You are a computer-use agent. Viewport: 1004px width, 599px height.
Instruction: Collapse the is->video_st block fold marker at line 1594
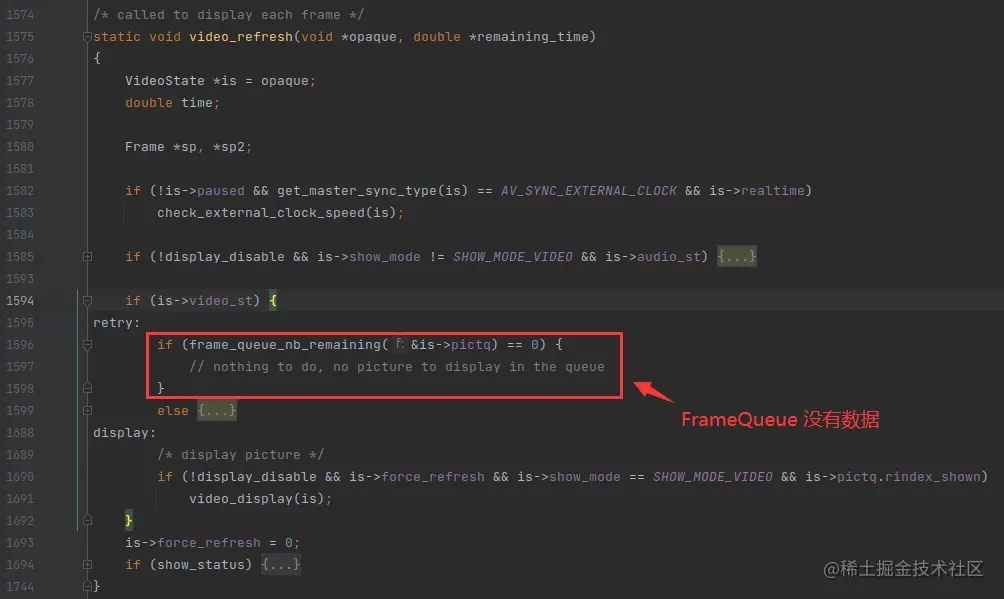[x=87, y=300]
